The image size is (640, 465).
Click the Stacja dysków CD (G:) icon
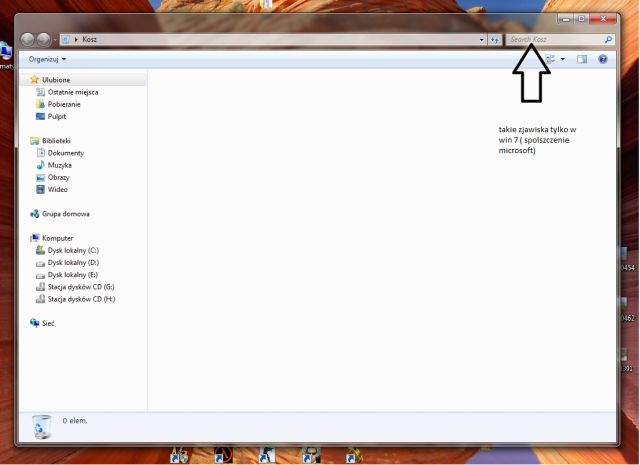pyautogui.click(x=40, y=287)
